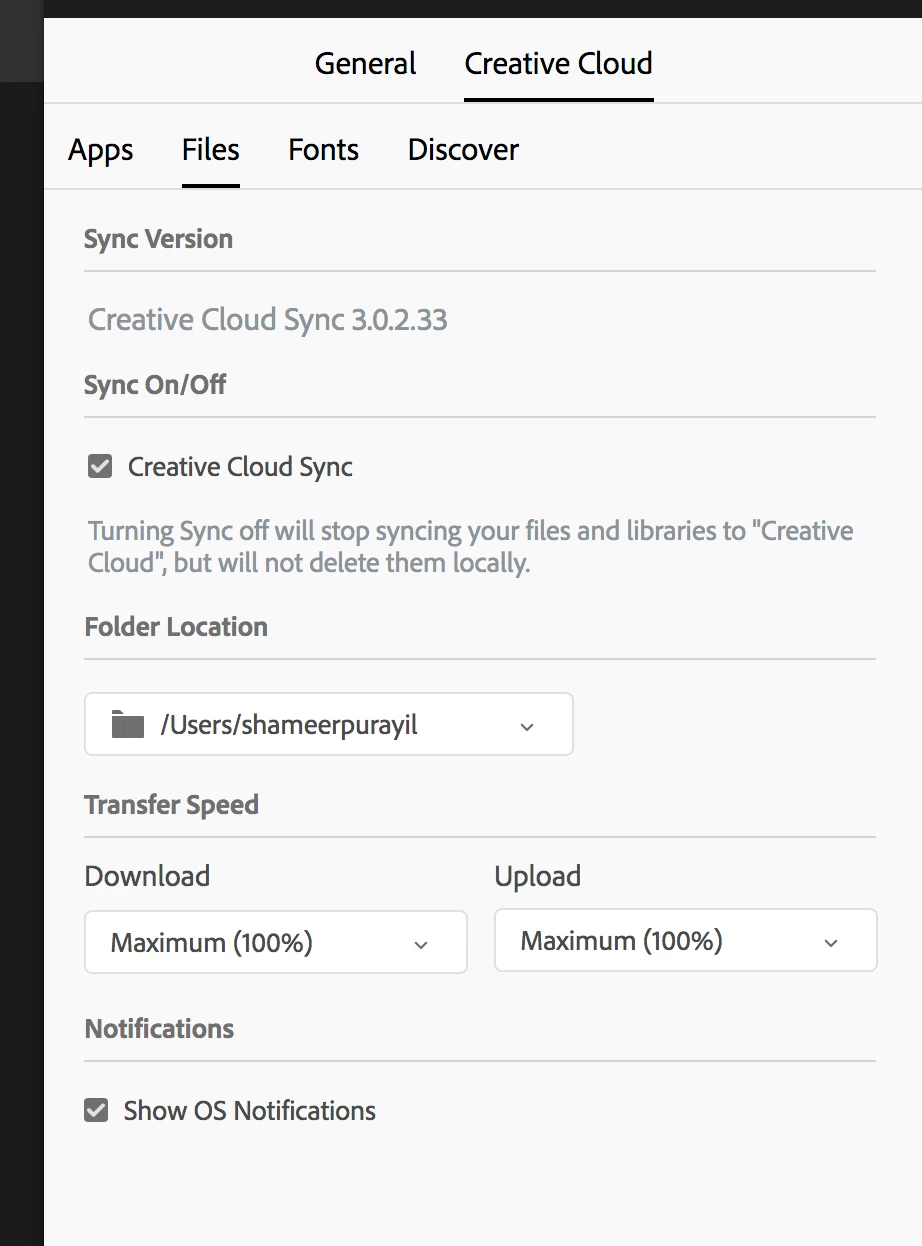Open the Files sub-tab
The image size is (922, 1246).
tap(210, 150)
